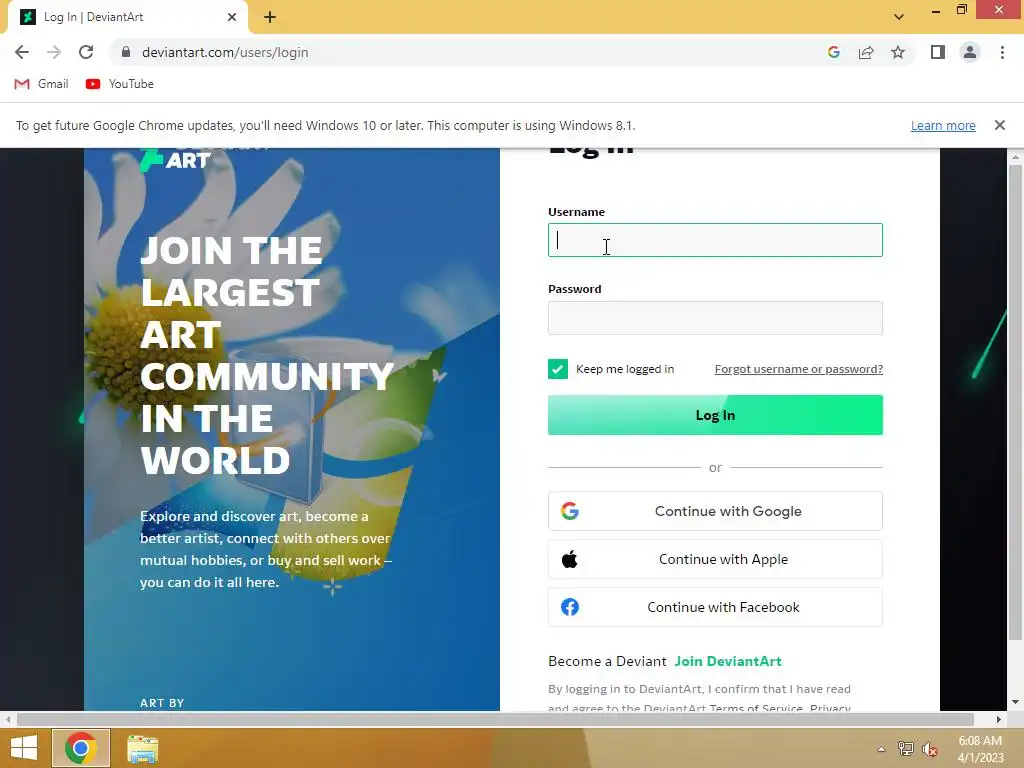
Task: Click the horizontal scrollbar thumb
Action: tap(495, 719)
